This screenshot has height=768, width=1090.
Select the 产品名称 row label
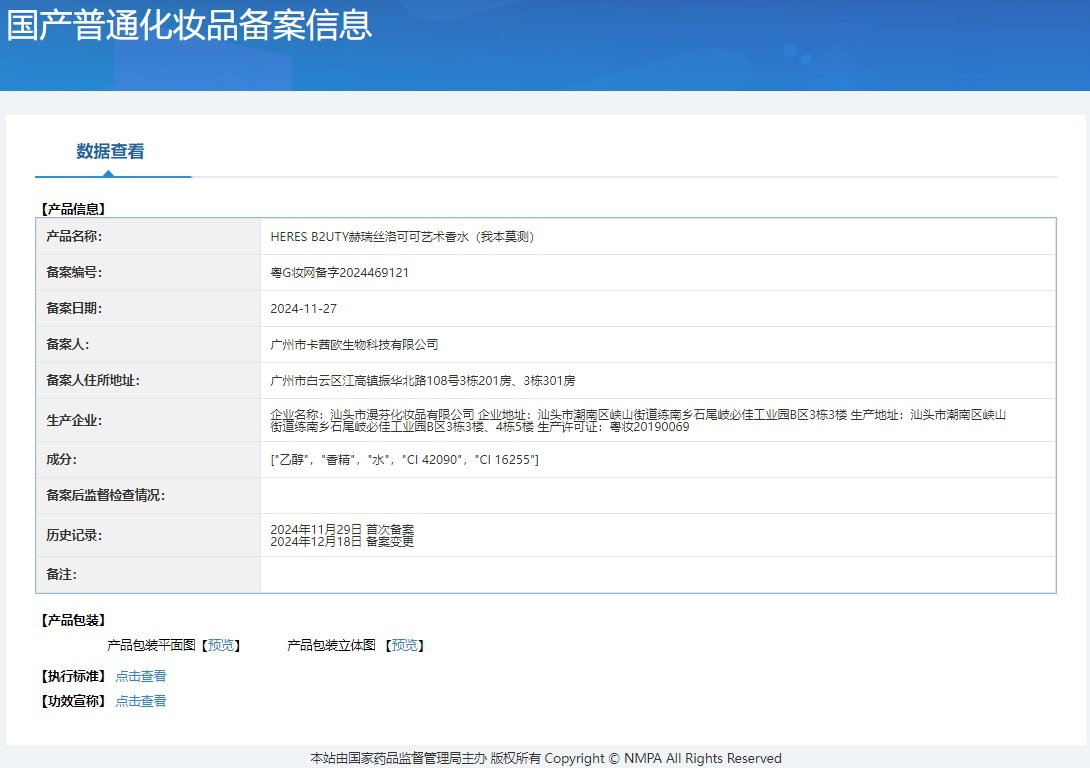(74, 236)
